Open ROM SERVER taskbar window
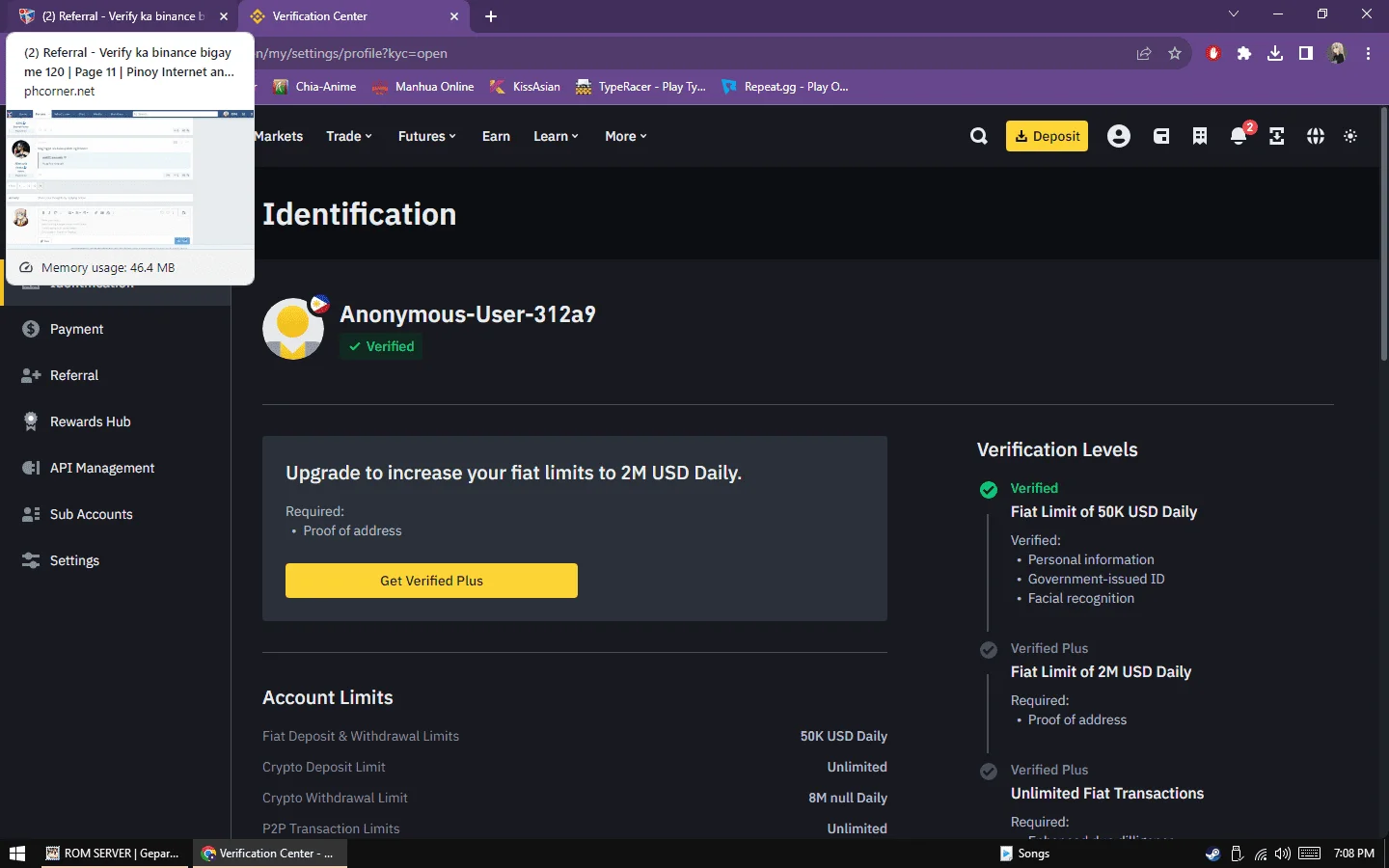The image size is (1389, 868). 113,854
